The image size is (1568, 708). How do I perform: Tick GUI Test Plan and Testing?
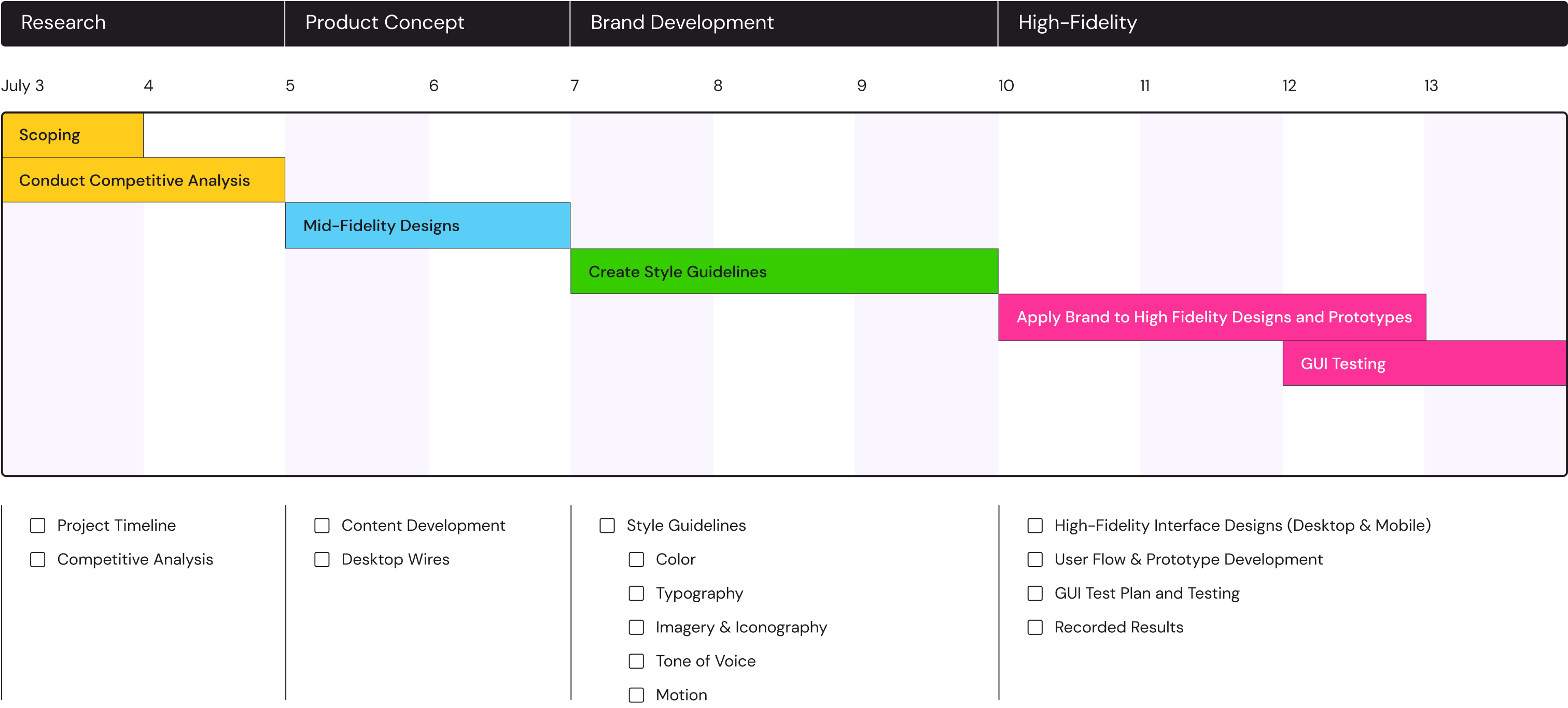coord(1035,593)
